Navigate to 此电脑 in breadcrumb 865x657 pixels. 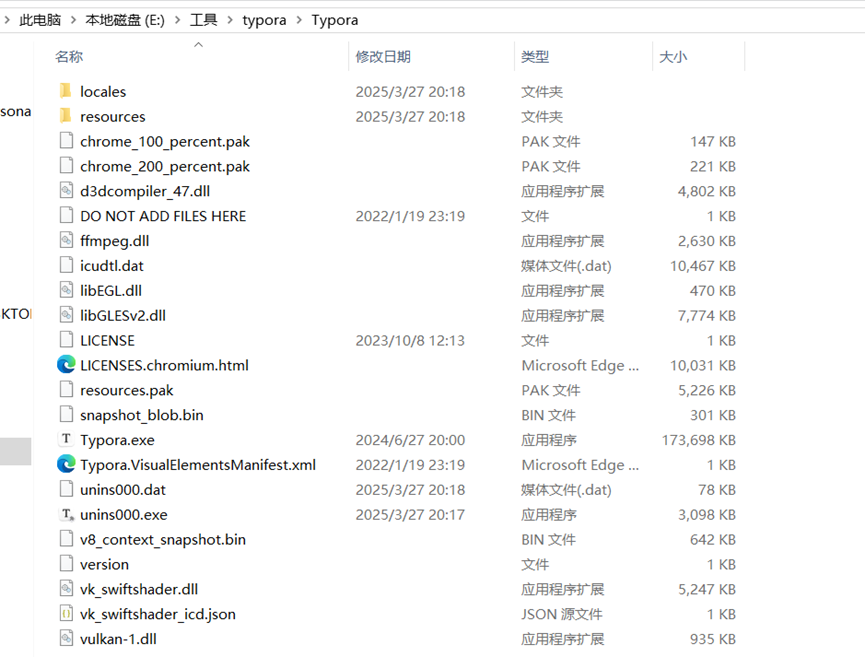pyautogui.click(x=40, y=20)
